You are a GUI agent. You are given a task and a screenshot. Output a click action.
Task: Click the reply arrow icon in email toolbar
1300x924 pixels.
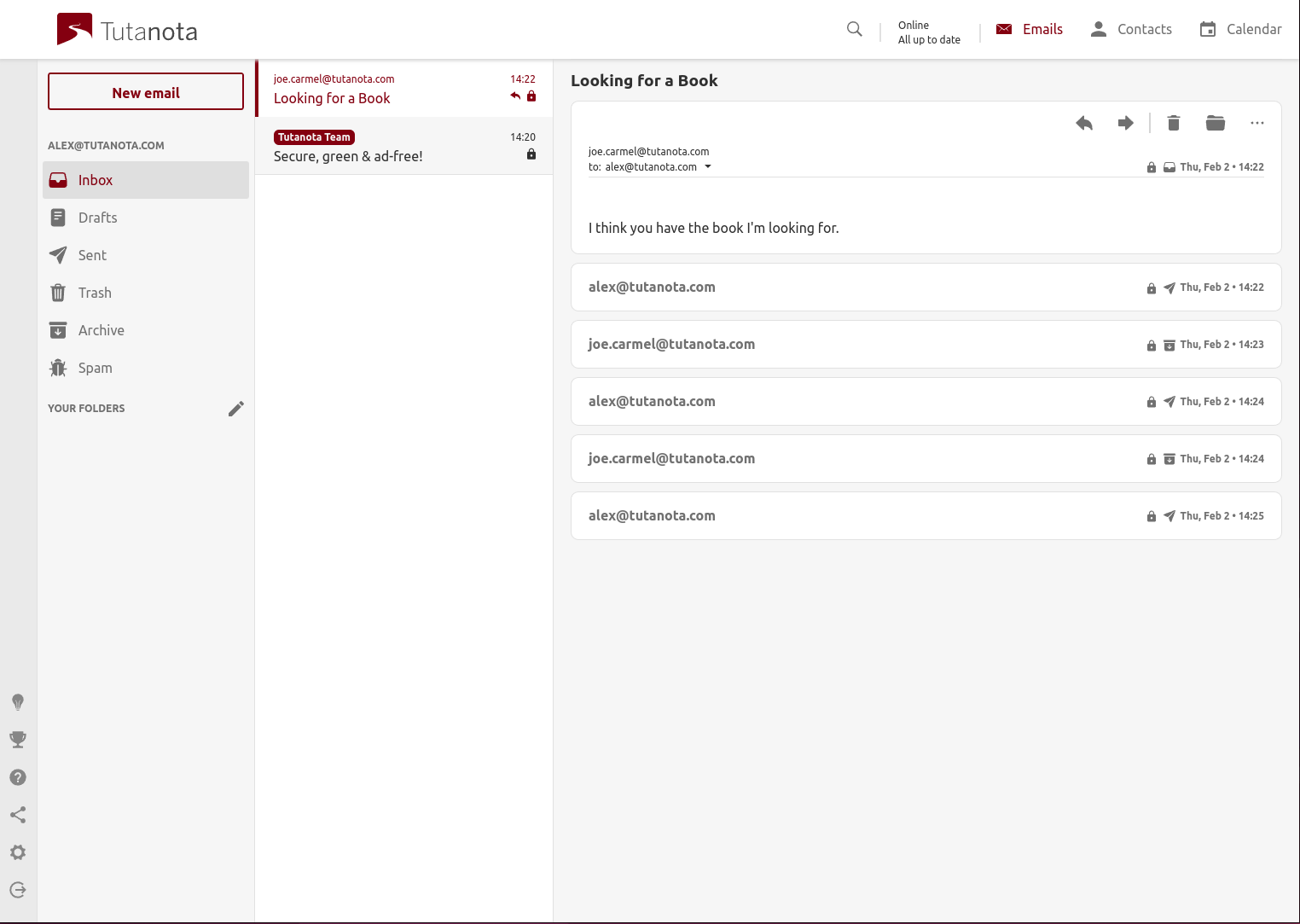click(1084, 124)
